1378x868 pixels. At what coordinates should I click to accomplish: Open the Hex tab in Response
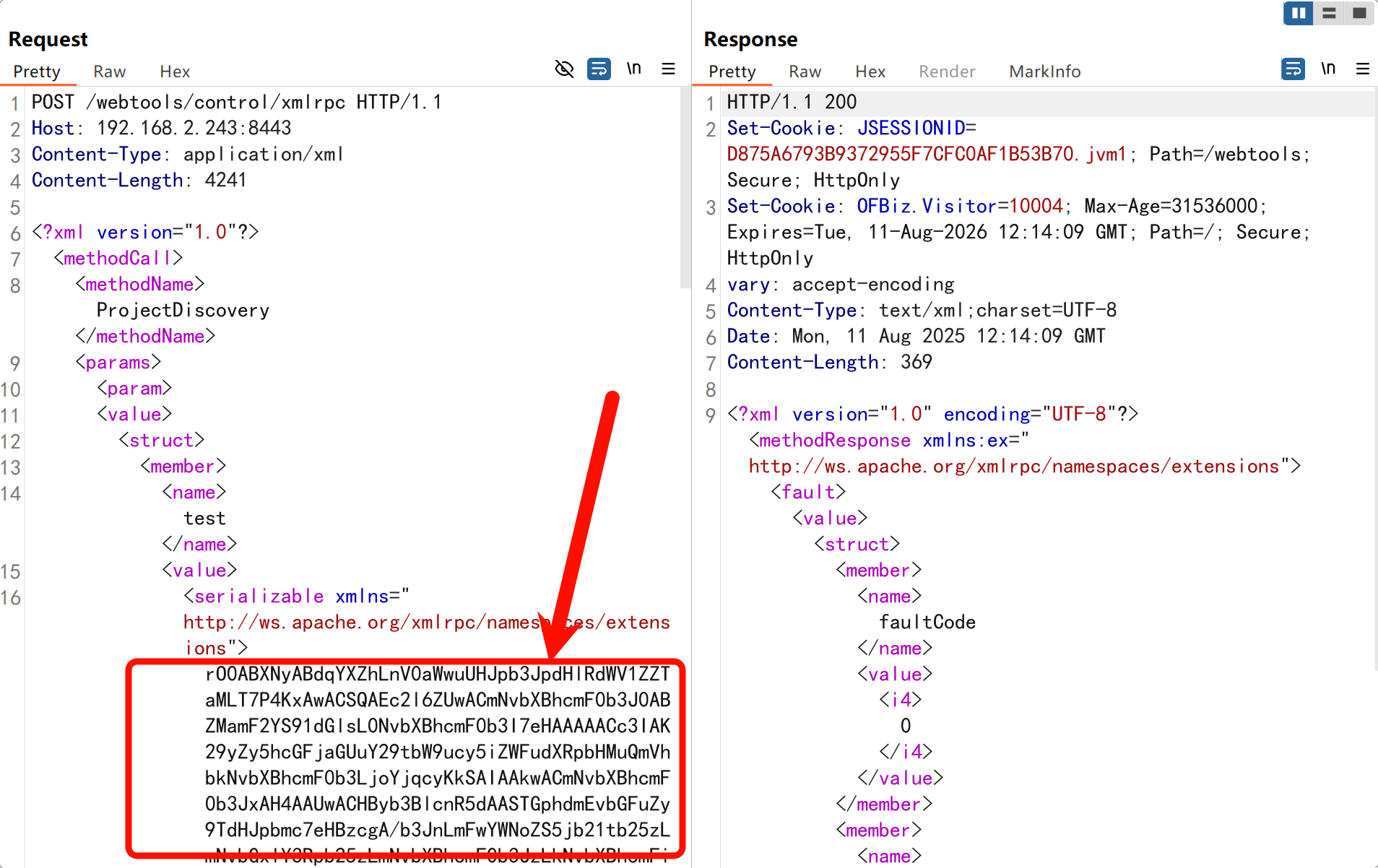tap(870, 71)
